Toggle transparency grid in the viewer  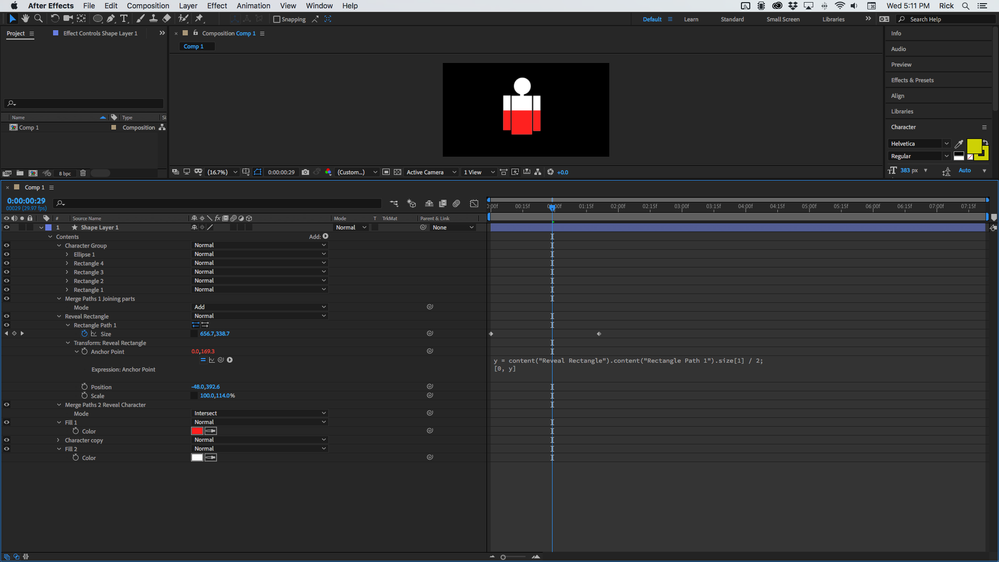tap(397, 172)
